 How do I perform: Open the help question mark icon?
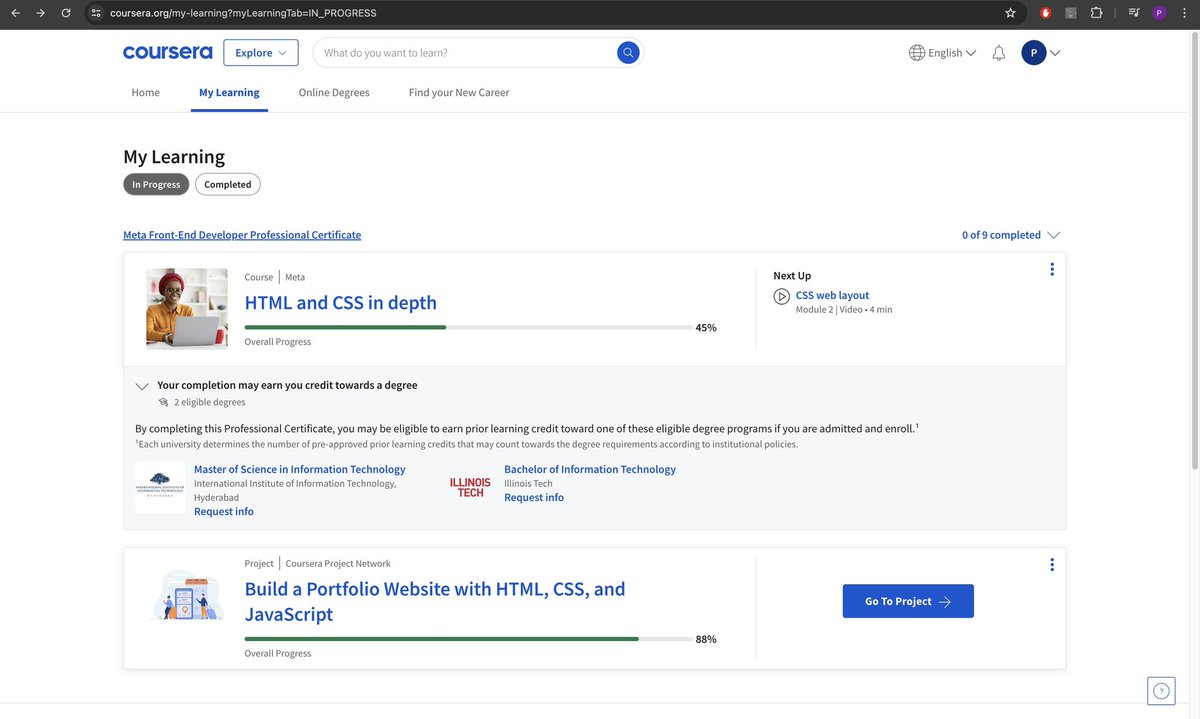tap(1159, 690)
